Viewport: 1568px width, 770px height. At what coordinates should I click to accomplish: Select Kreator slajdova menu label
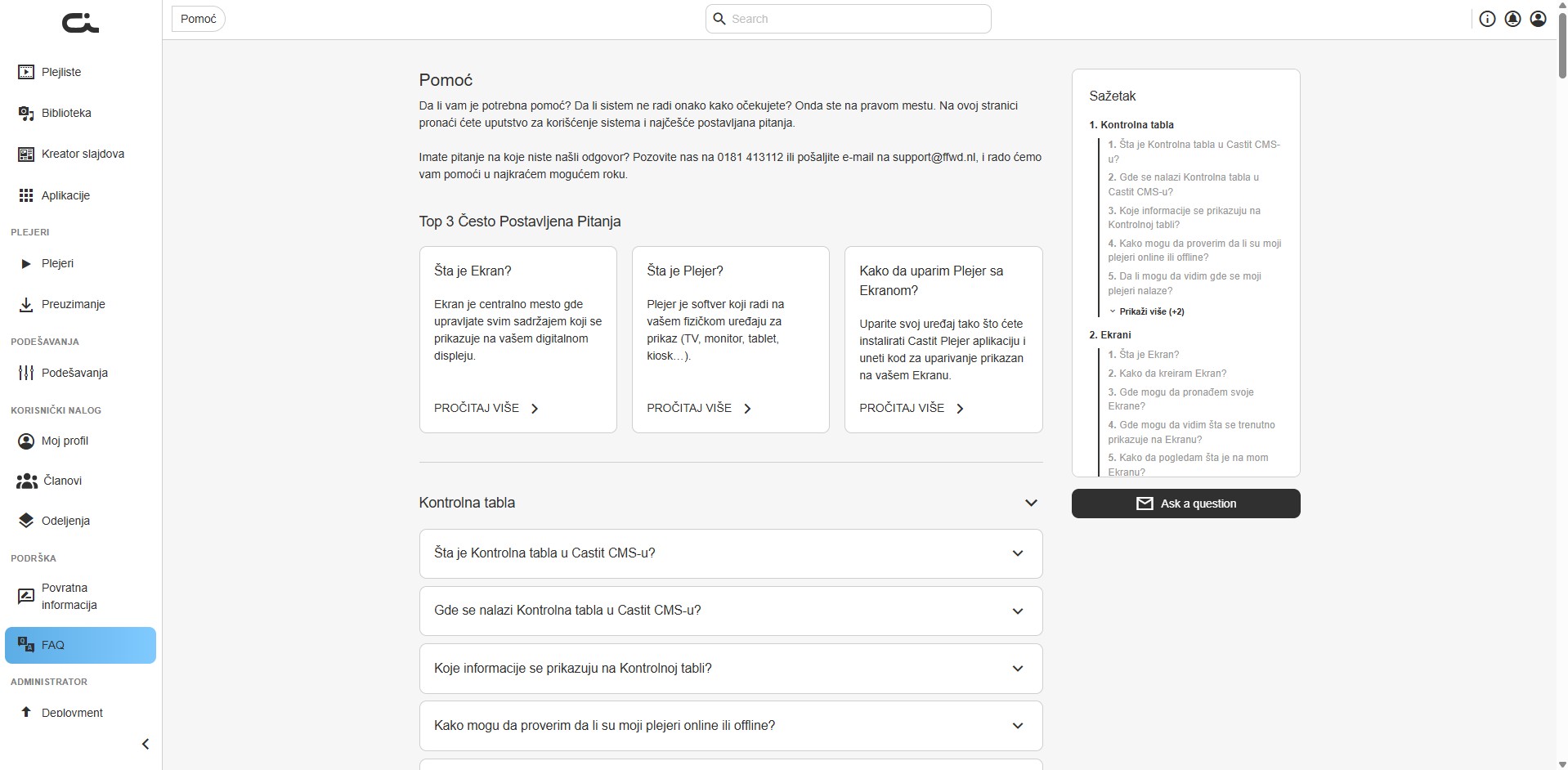[x=83, y=154]
